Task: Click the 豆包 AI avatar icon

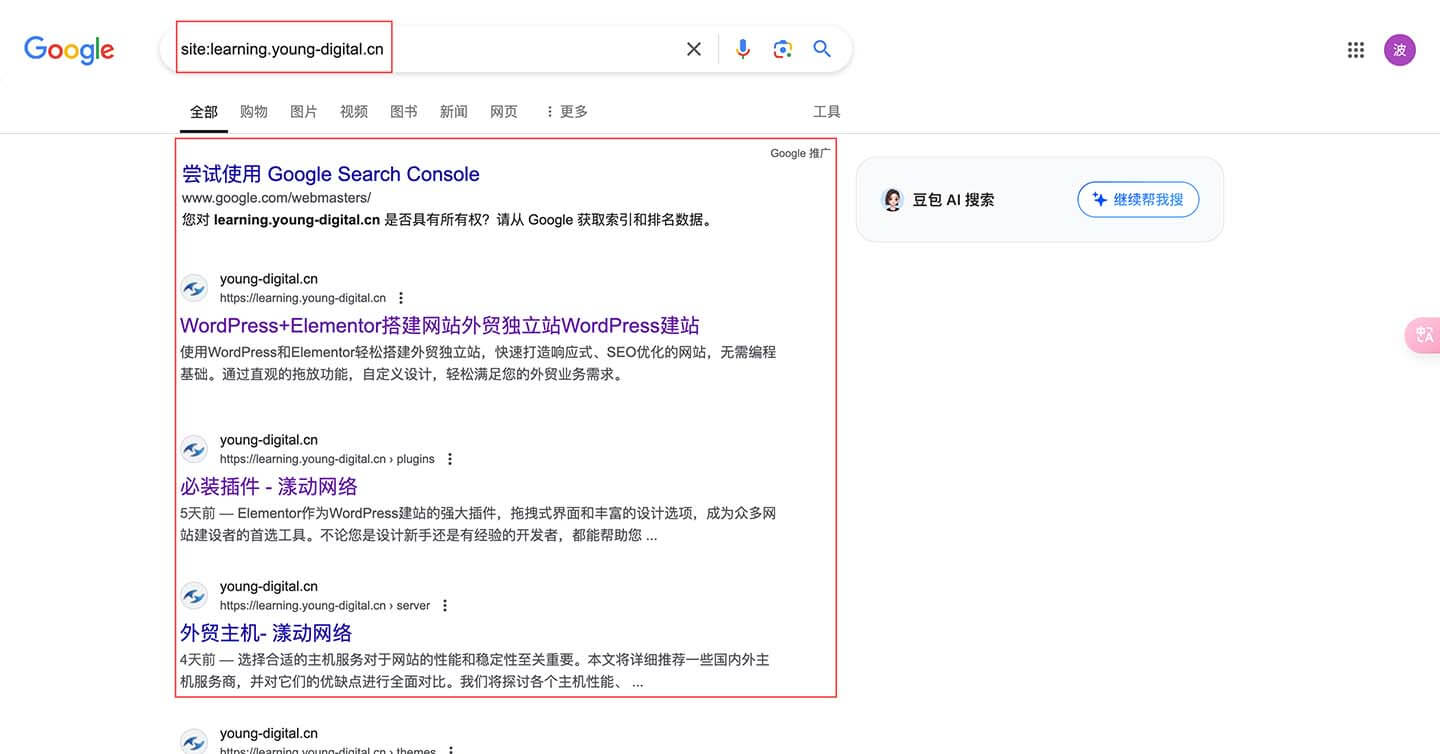Action: point(892,200)
